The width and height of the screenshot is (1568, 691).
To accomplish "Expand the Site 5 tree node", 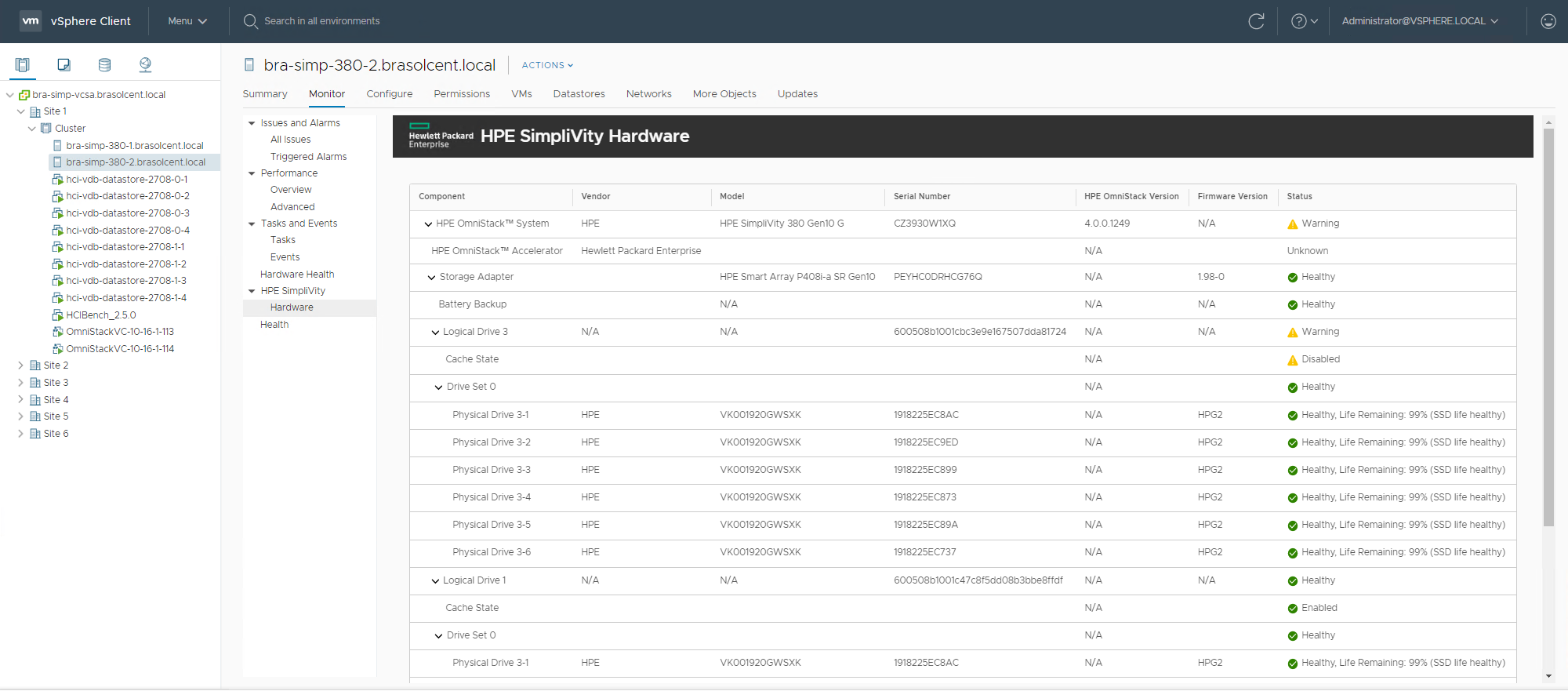I will pyautogui.click(x=20, y=416).
